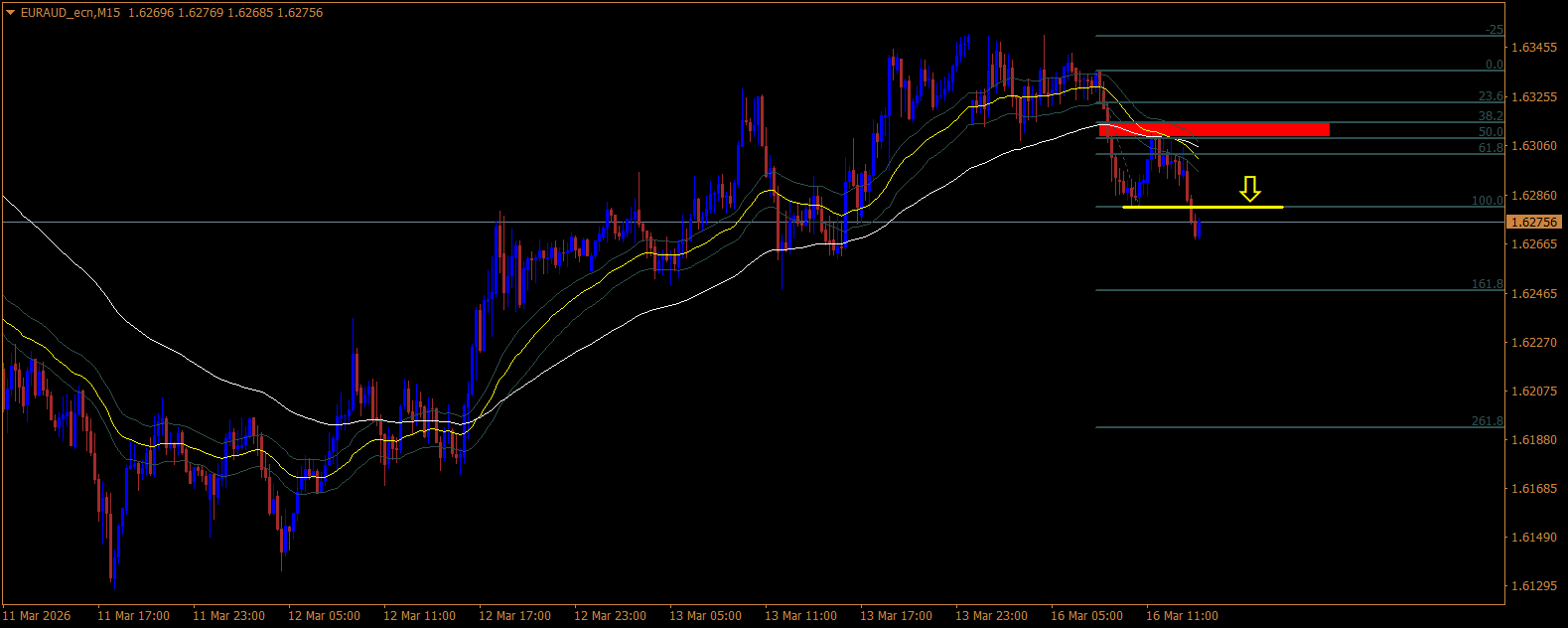Click the 12 Mar 05:00 time label
The height and width of the screenshot is (628, 1568).
[x=324, y=616]
